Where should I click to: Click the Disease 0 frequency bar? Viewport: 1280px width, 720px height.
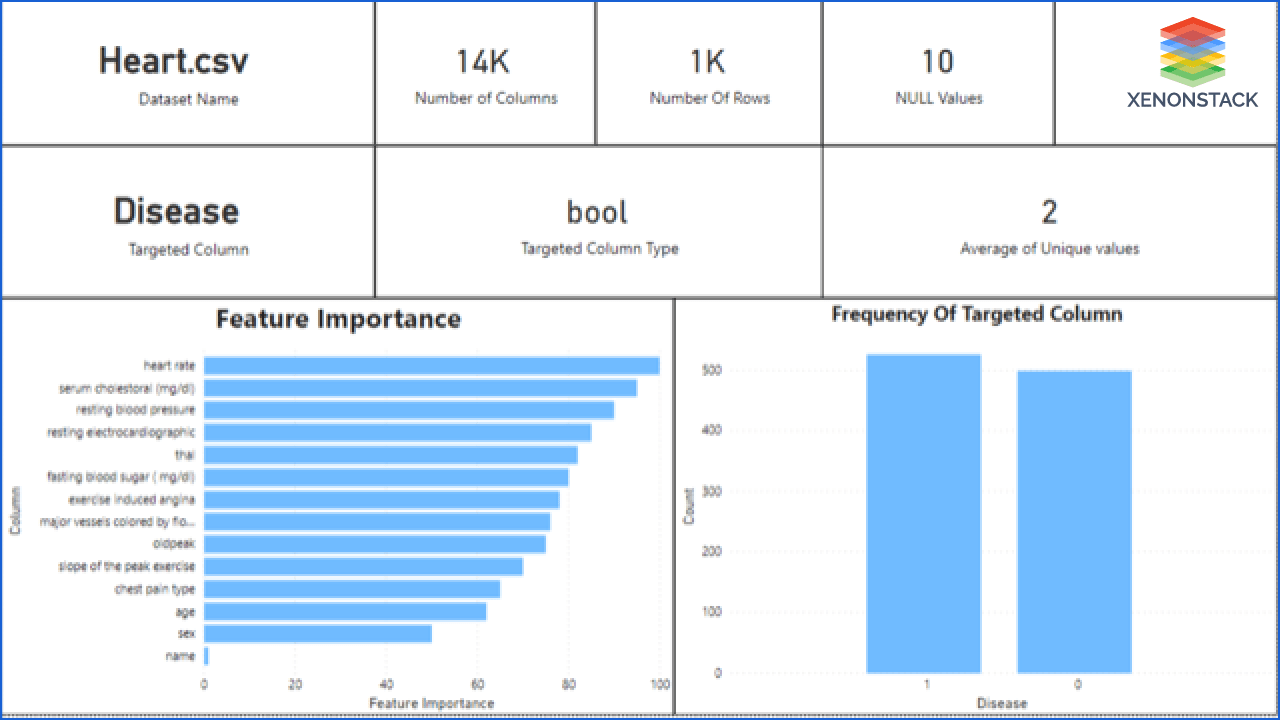pyautogui.click(x=1074, y=521)
